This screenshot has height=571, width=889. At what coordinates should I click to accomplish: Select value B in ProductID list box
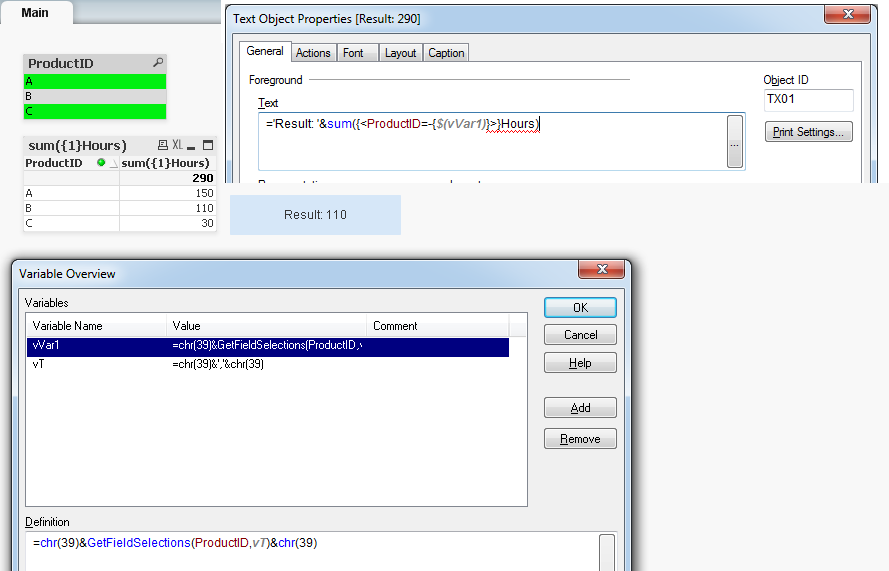94,97
